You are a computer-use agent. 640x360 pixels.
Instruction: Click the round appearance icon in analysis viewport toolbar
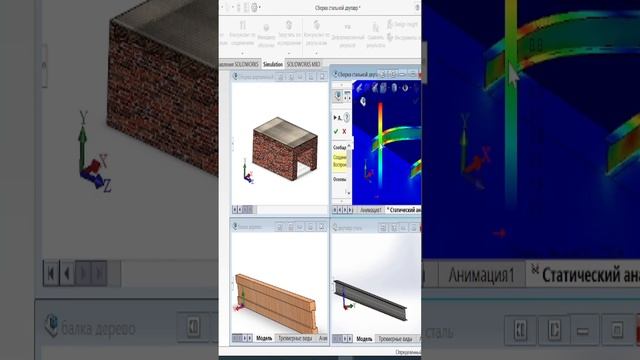click(x=405, y=88)
